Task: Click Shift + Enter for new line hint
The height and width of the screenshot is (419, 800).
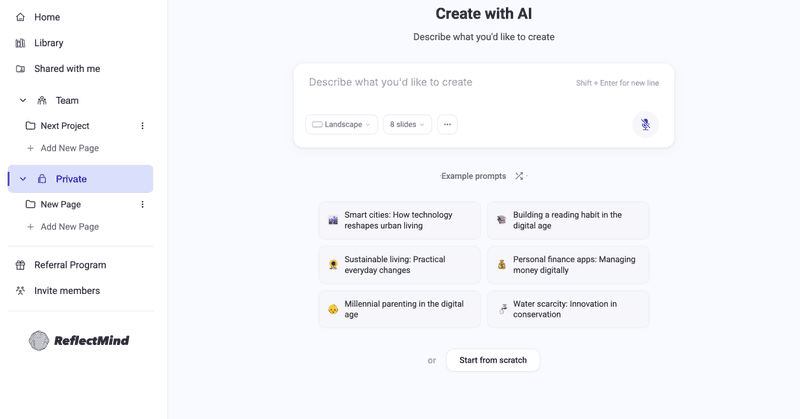Action: click(x=617, y=83)
